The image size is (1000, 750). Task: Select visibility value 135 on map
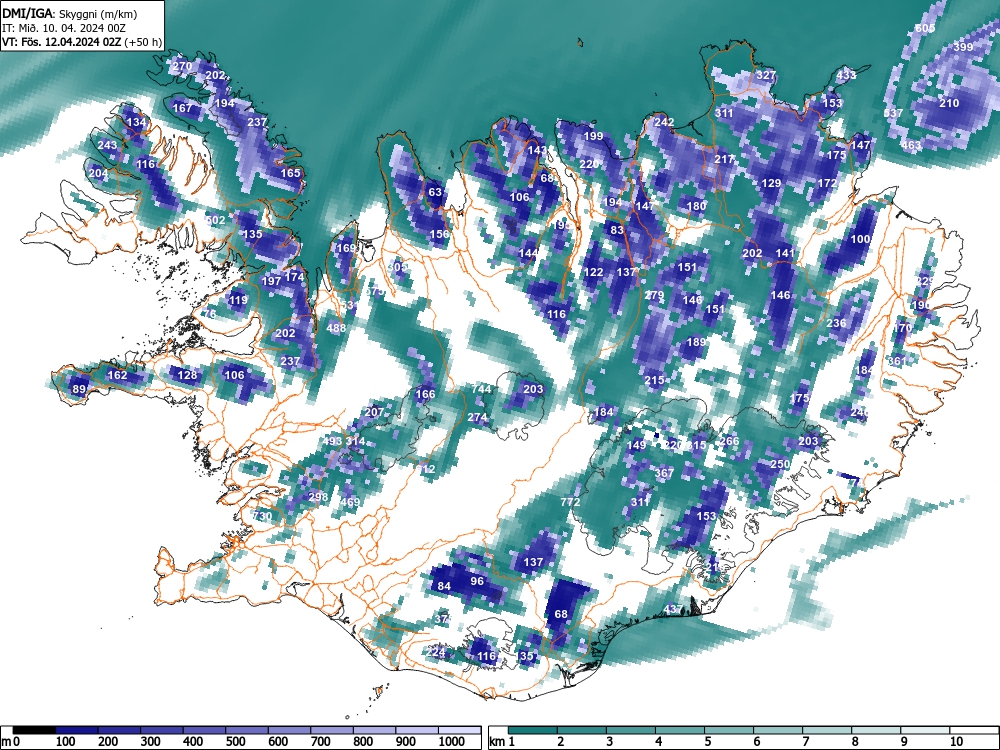(253, 234)
